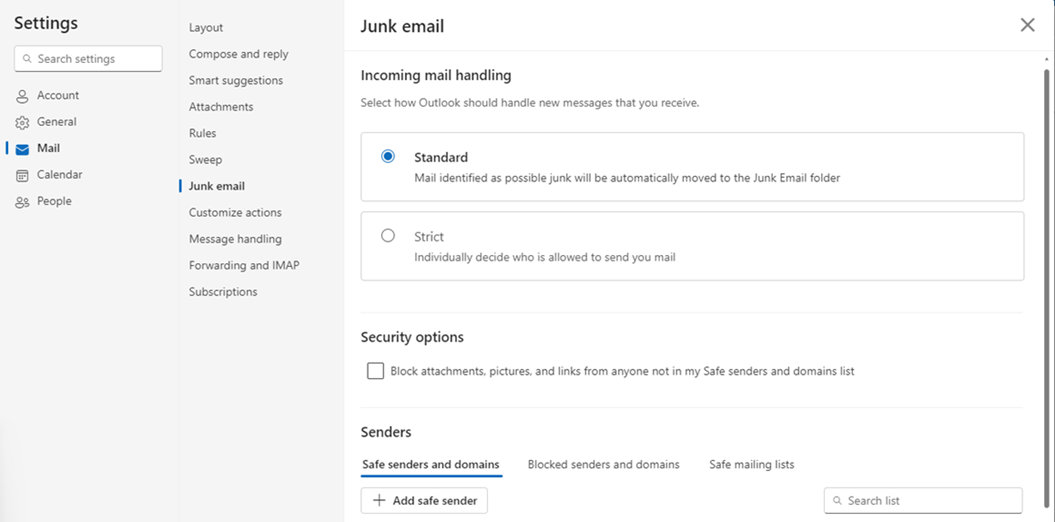Close the Junk email settings panel
Image resolution: width=1055 pixels, height=522 pixels.
1027,25
